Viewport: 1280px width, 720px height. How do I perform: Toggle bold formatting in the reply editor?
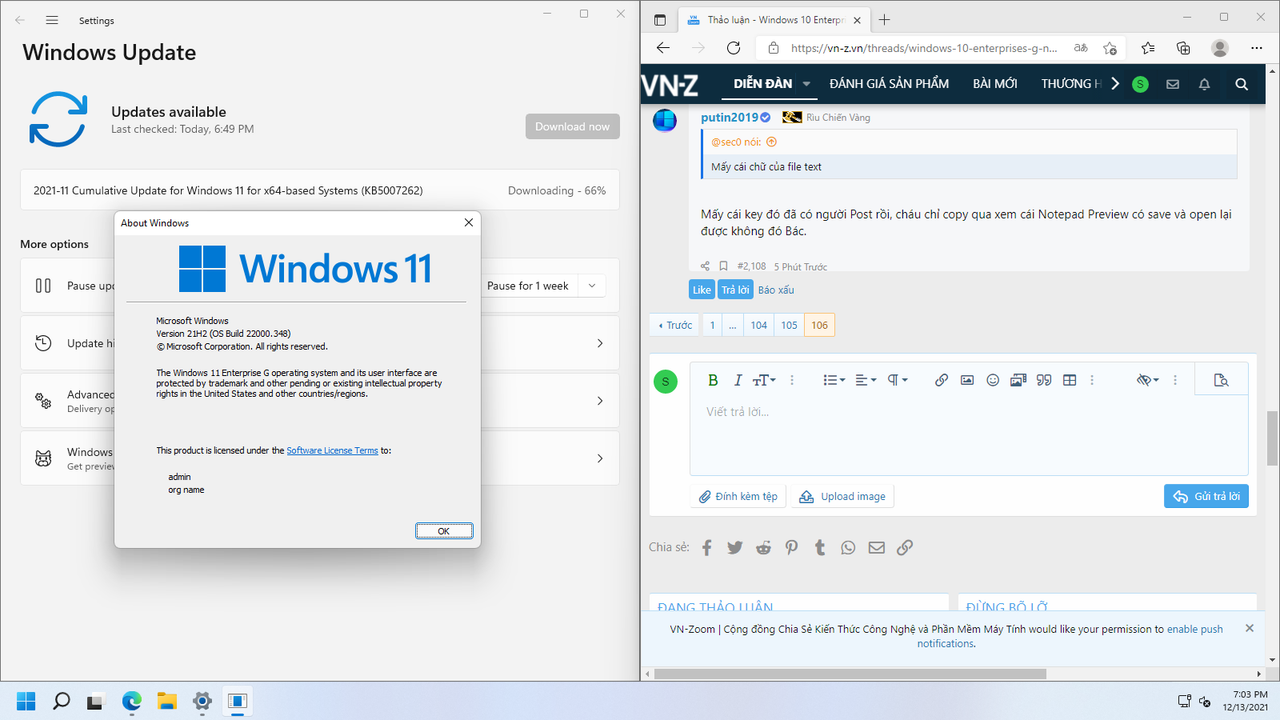click(x=713, y=380)
